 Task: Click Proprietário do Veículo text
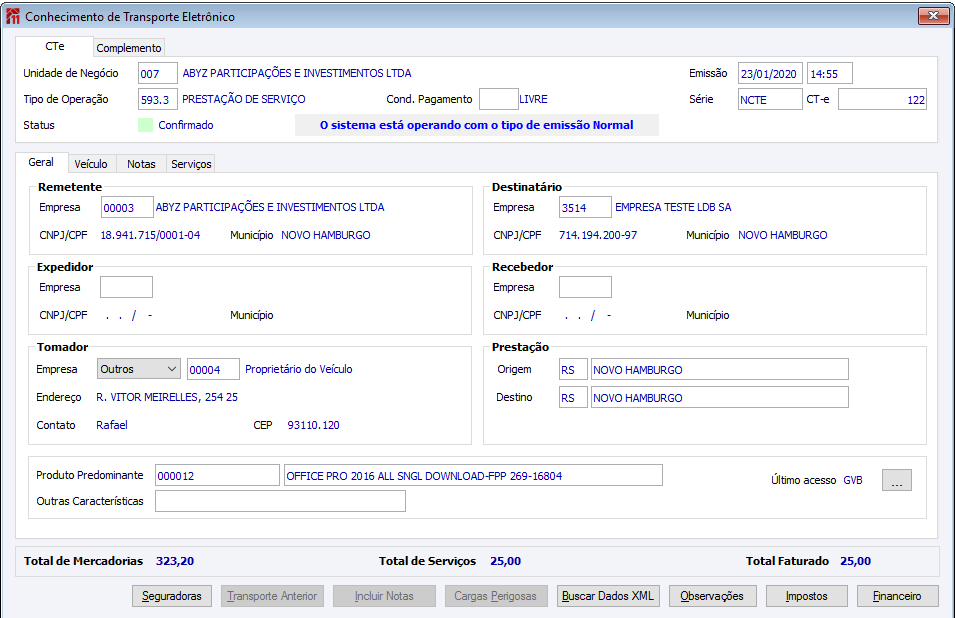[x=298, y=369]
